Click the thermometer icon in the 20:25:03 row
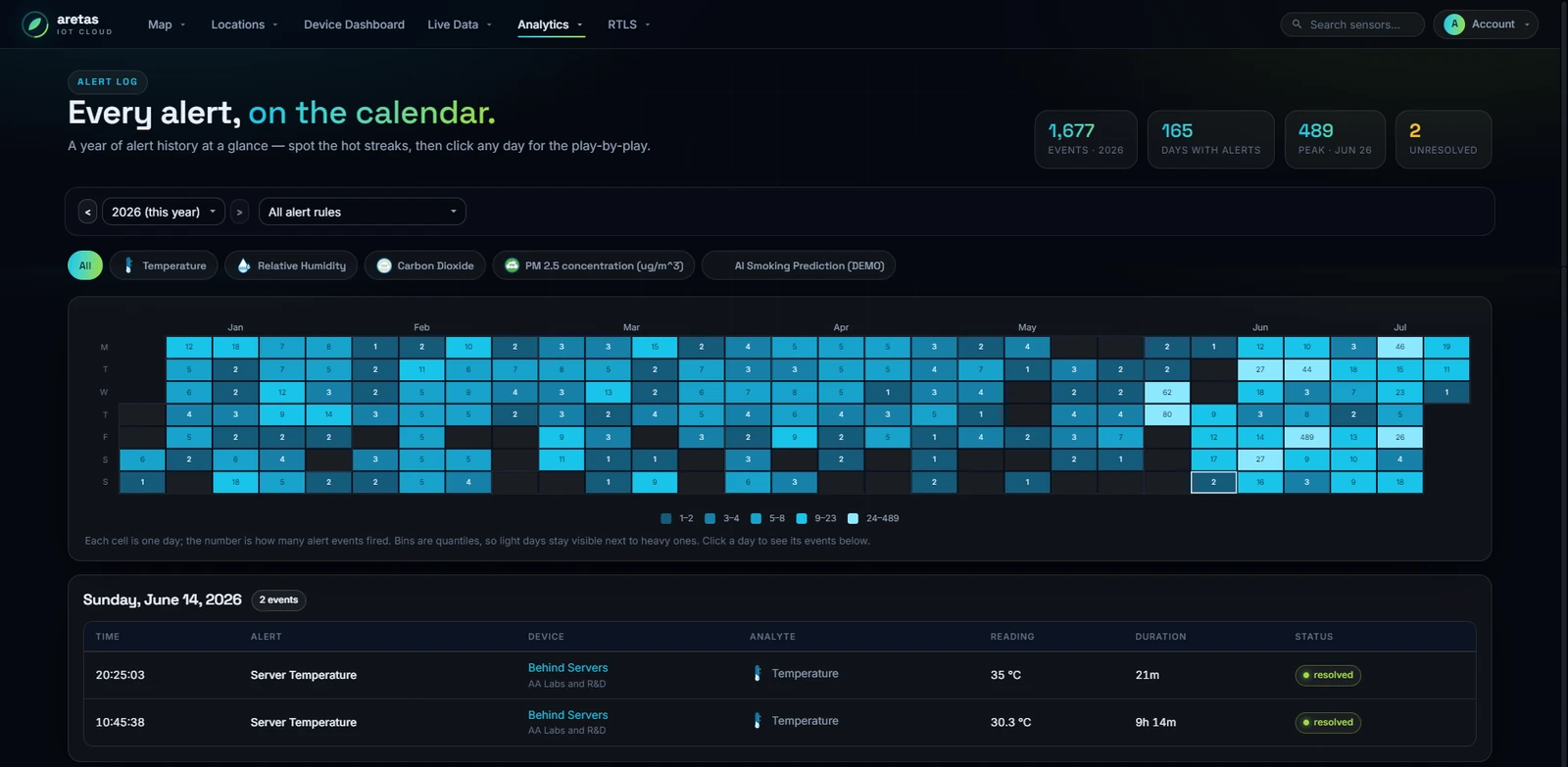Viewport: 1568px width, 767px height. [757, 674]
